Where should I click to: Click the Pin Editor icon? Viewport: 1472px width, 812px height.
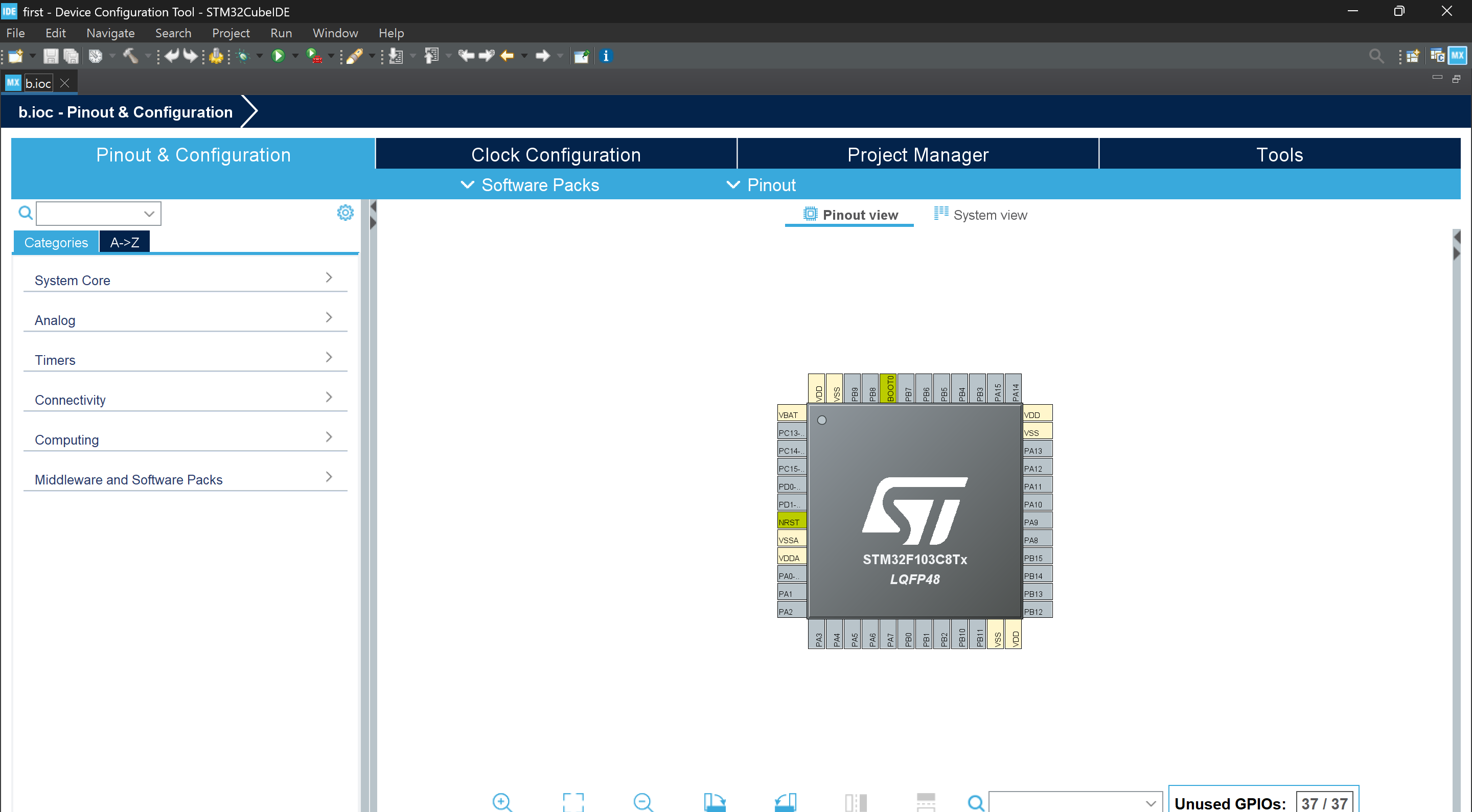coord(582,56)
